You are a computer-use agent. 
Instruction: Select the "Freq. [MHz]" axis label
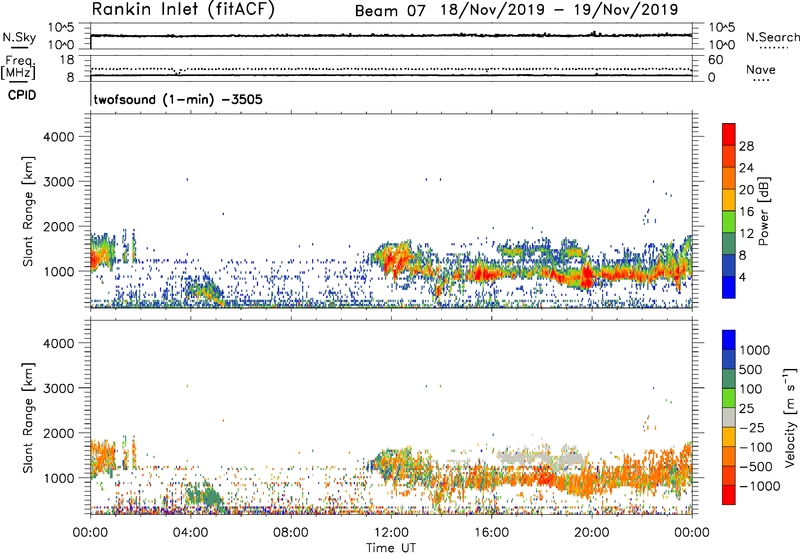[x=19, y=68]
